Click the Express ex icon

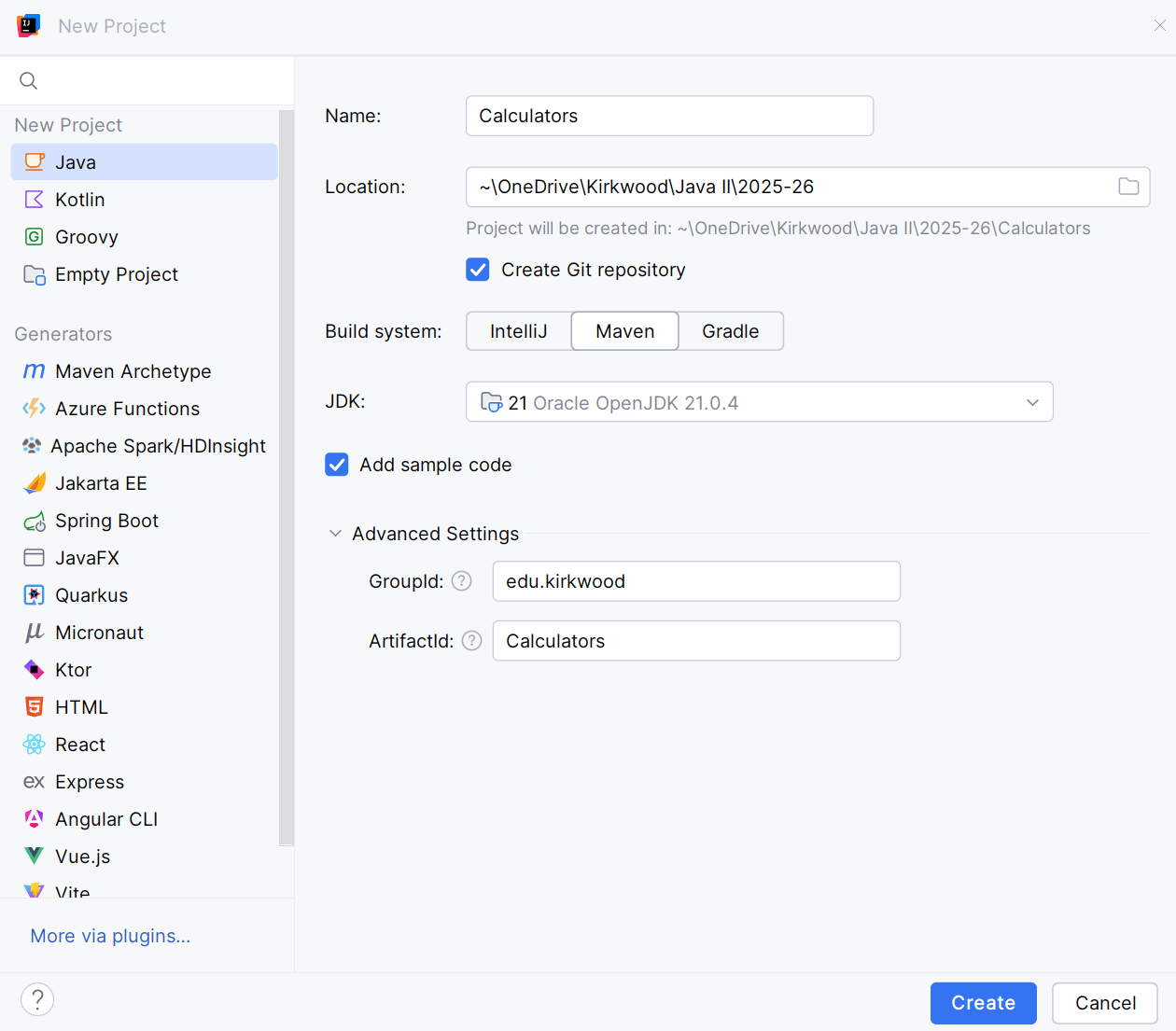coord(35,782)
